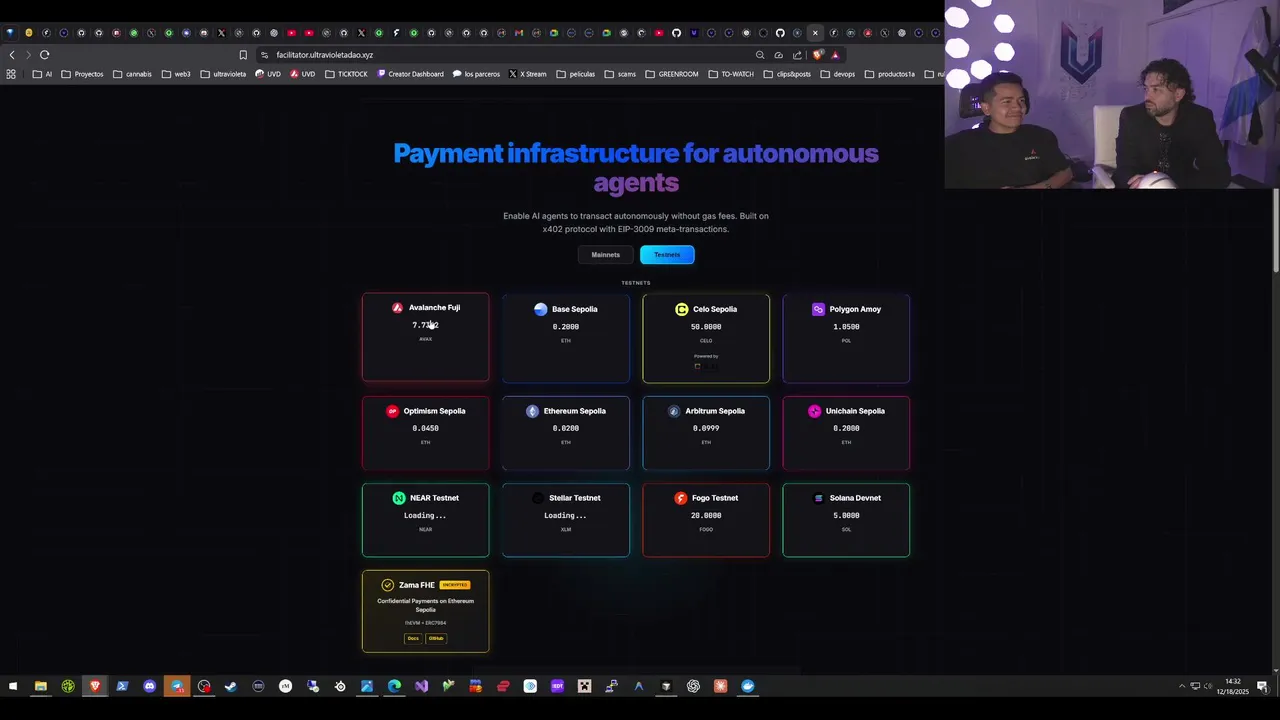This screenshot has height=720, width=1280.
Task: Open the Creator Dashboard bookmark
Action: [410, 74]
